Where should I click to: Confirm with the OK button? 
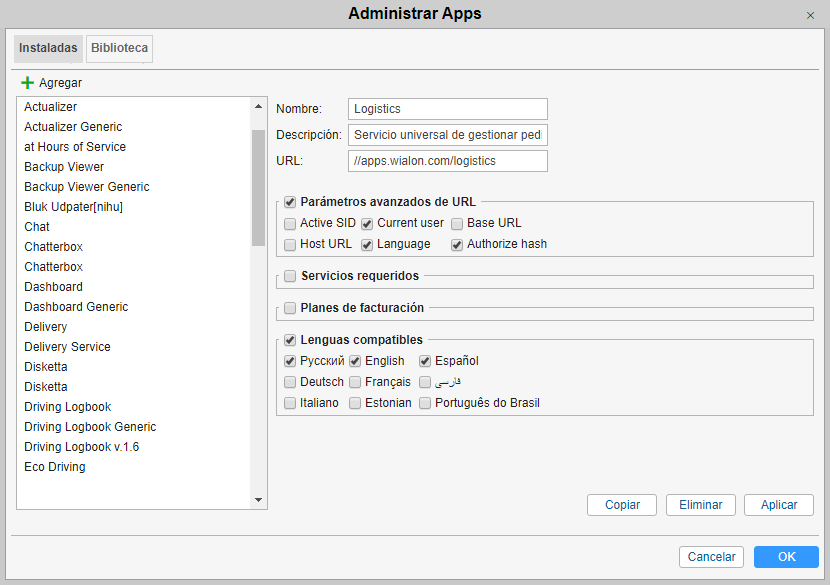click(x=786, y=557)
